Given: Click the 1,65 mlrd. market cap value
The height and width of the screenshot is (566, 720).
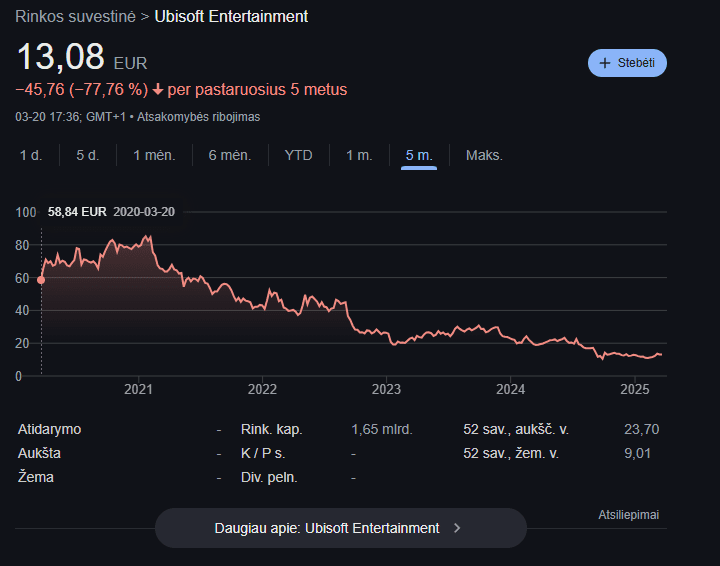Looking at the screenshot, I should pos(382,429).
